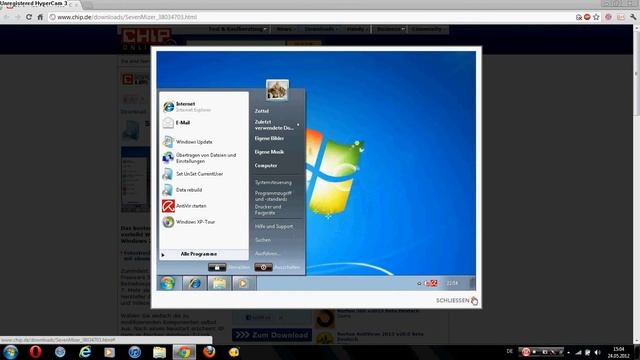
Task: Click the HyperCam recording toolbar in the tray
Action: [541, 352]
